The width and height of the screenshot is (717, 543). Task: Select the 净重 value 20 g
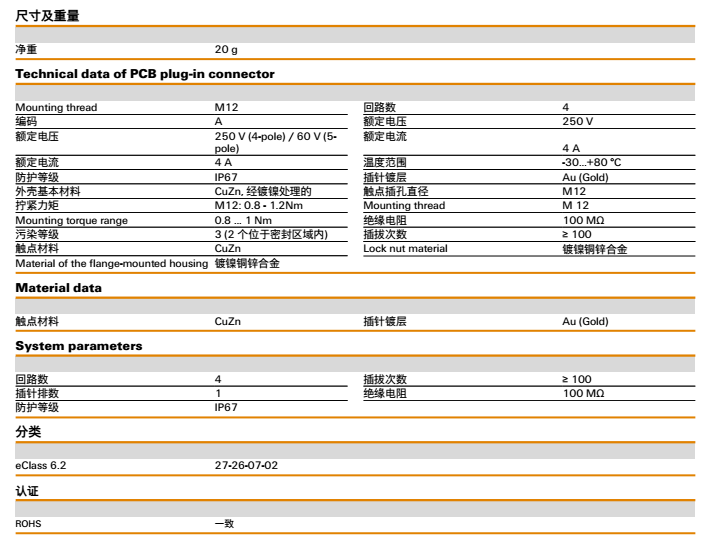[x=226, y=50]
